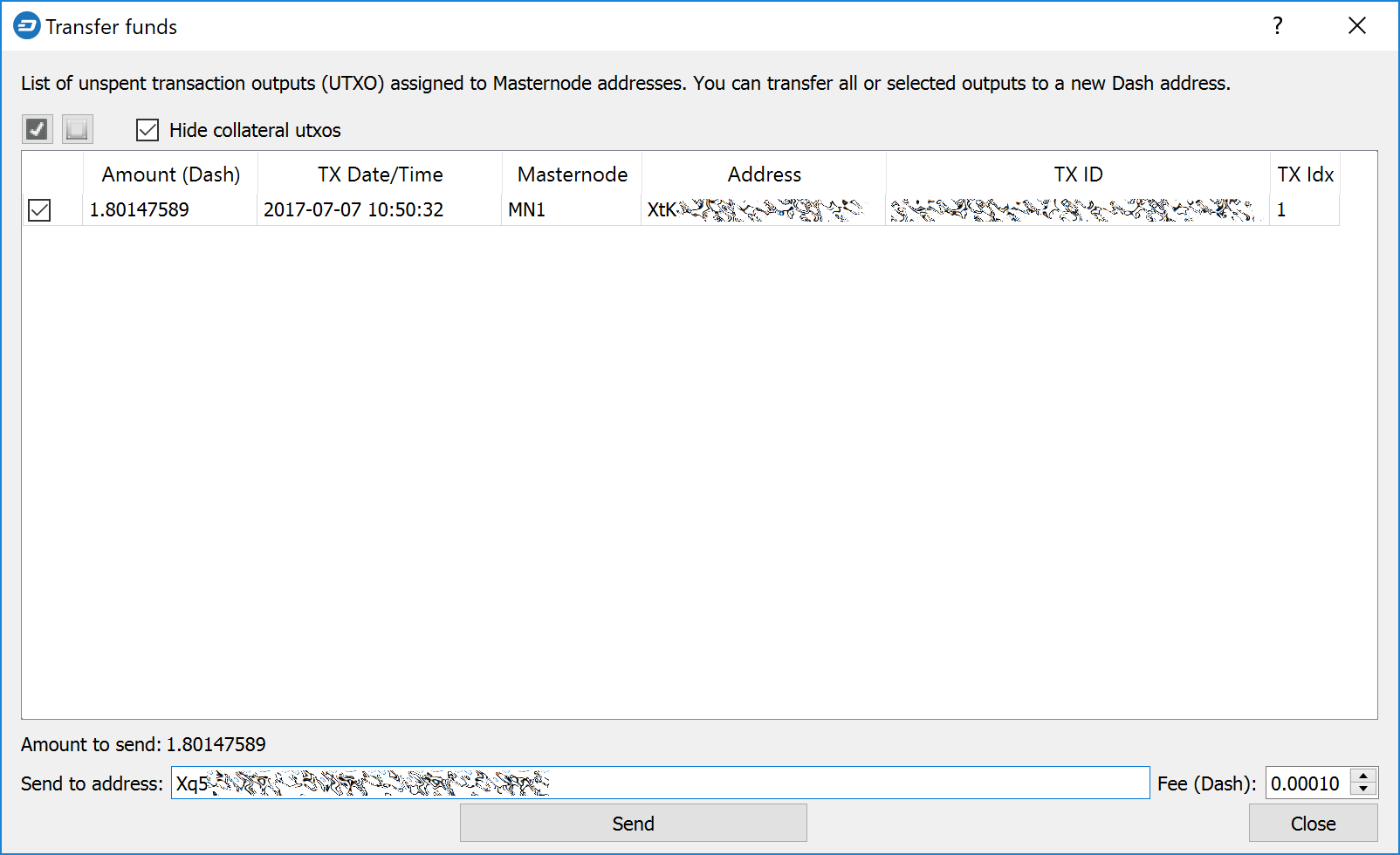Increase fee with spinner up arrow
This screenshot has height=855, width=1400.
(x=1363, y=776)
